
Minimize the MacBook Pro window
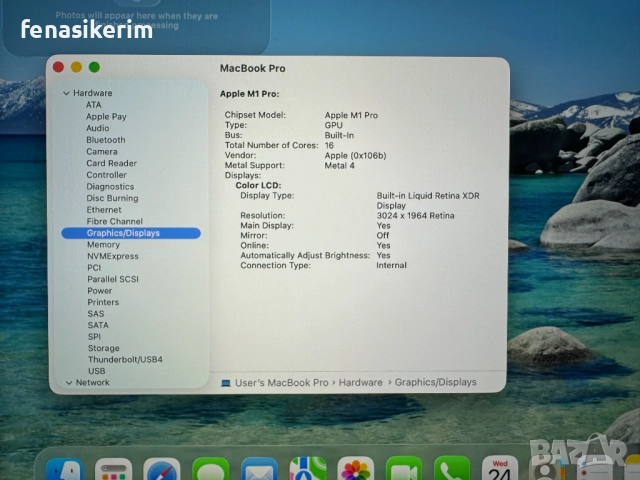coord(76,67)
